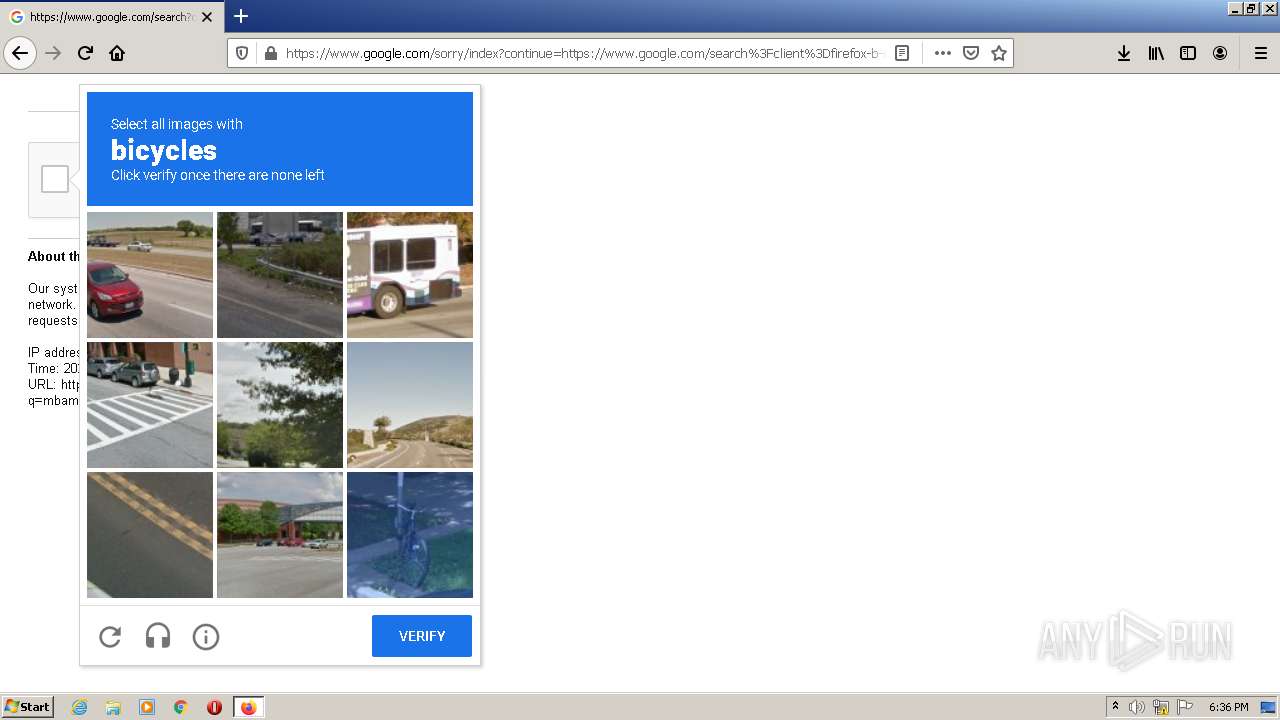
Task: Reload the current page
Action: 85,53
